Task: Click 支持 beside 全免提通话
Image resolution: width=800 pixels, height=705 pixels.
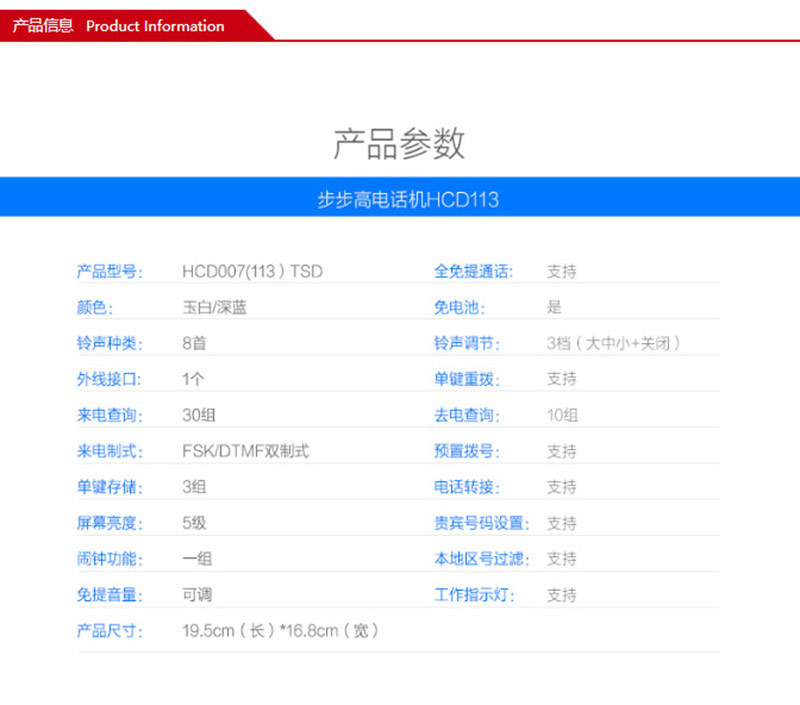Action: pyautogui.click(x=562, y=271)
